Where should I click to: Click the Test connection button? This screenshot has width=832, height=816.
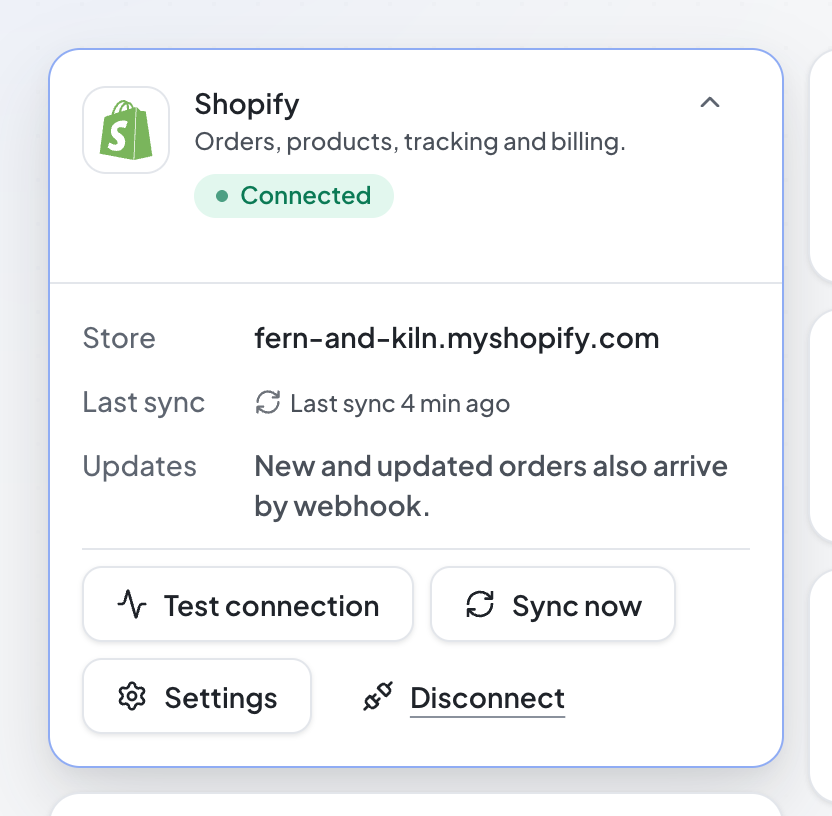click(248, 604)
